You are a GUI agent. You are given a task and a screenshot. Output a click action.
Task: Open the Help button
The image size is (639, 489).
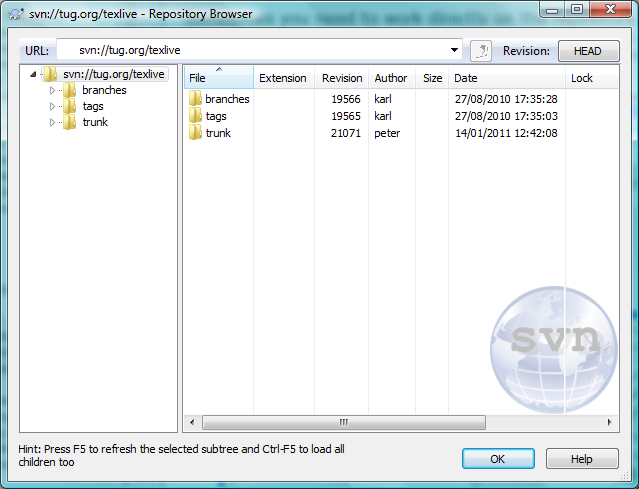582,459
